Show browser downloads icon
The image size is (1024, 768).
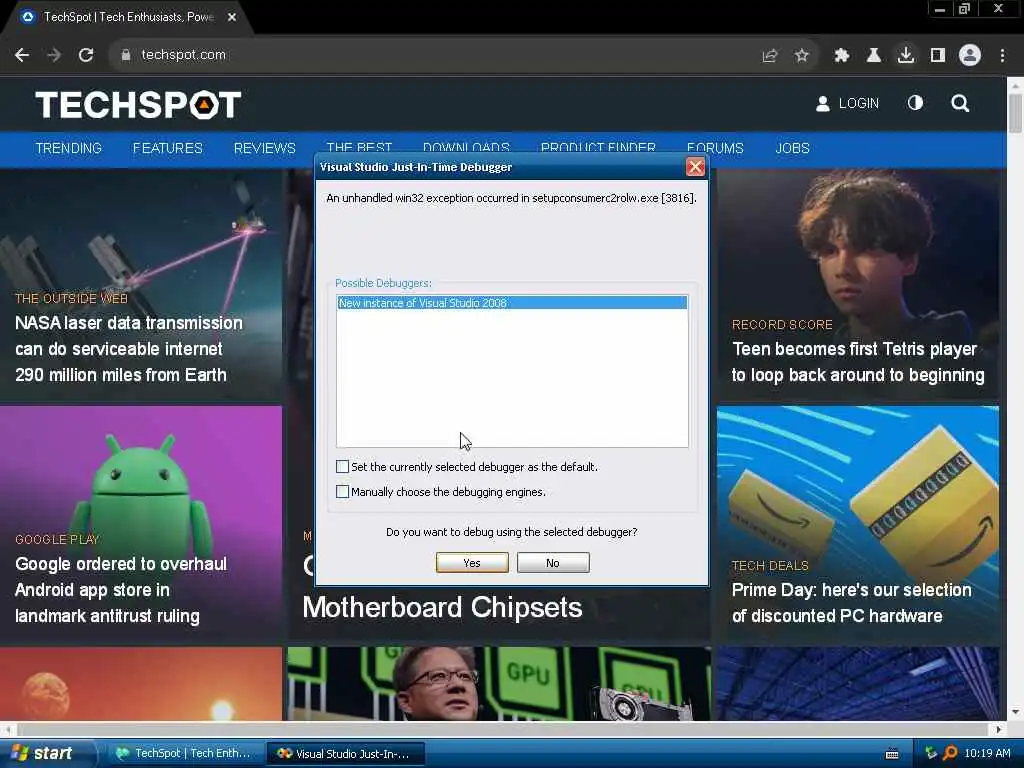click(906, 56)
